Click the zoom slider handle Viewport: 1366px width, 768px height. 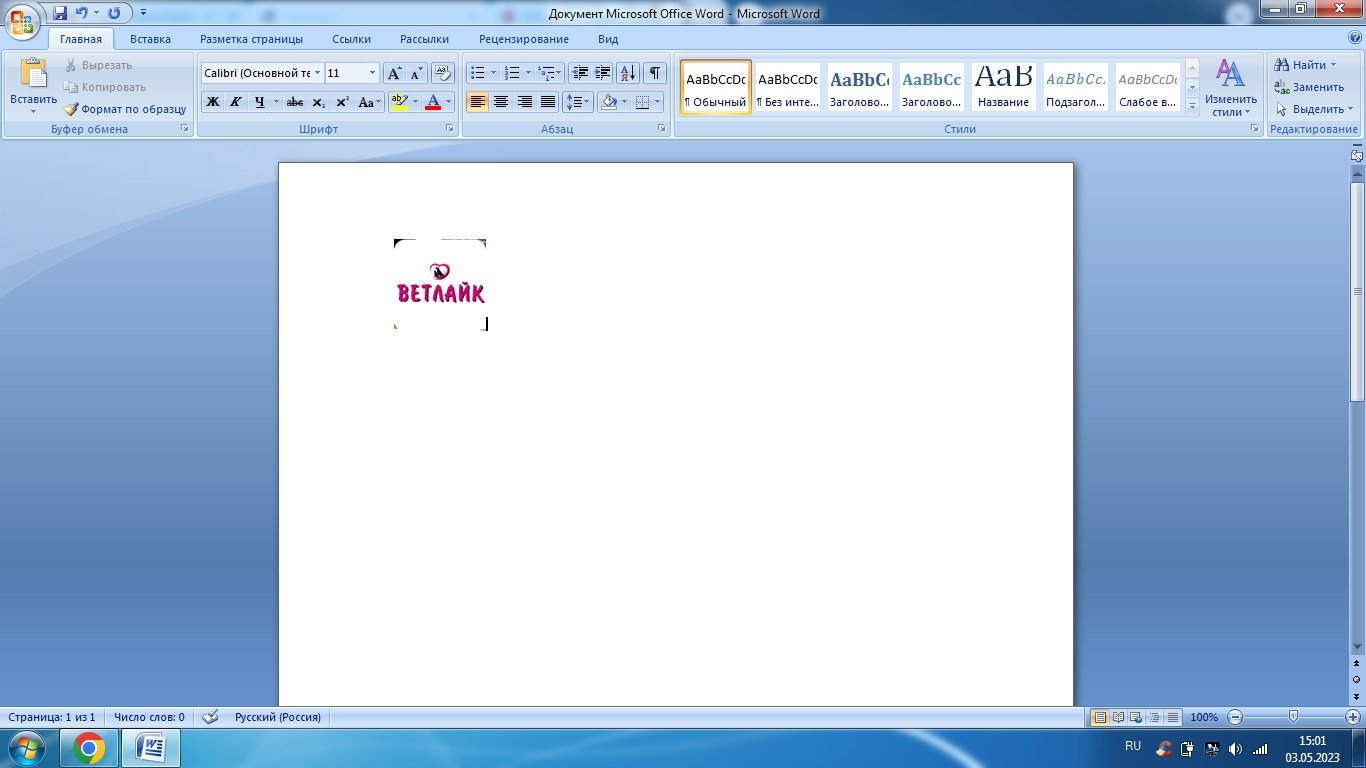[x=1294, y=717]
